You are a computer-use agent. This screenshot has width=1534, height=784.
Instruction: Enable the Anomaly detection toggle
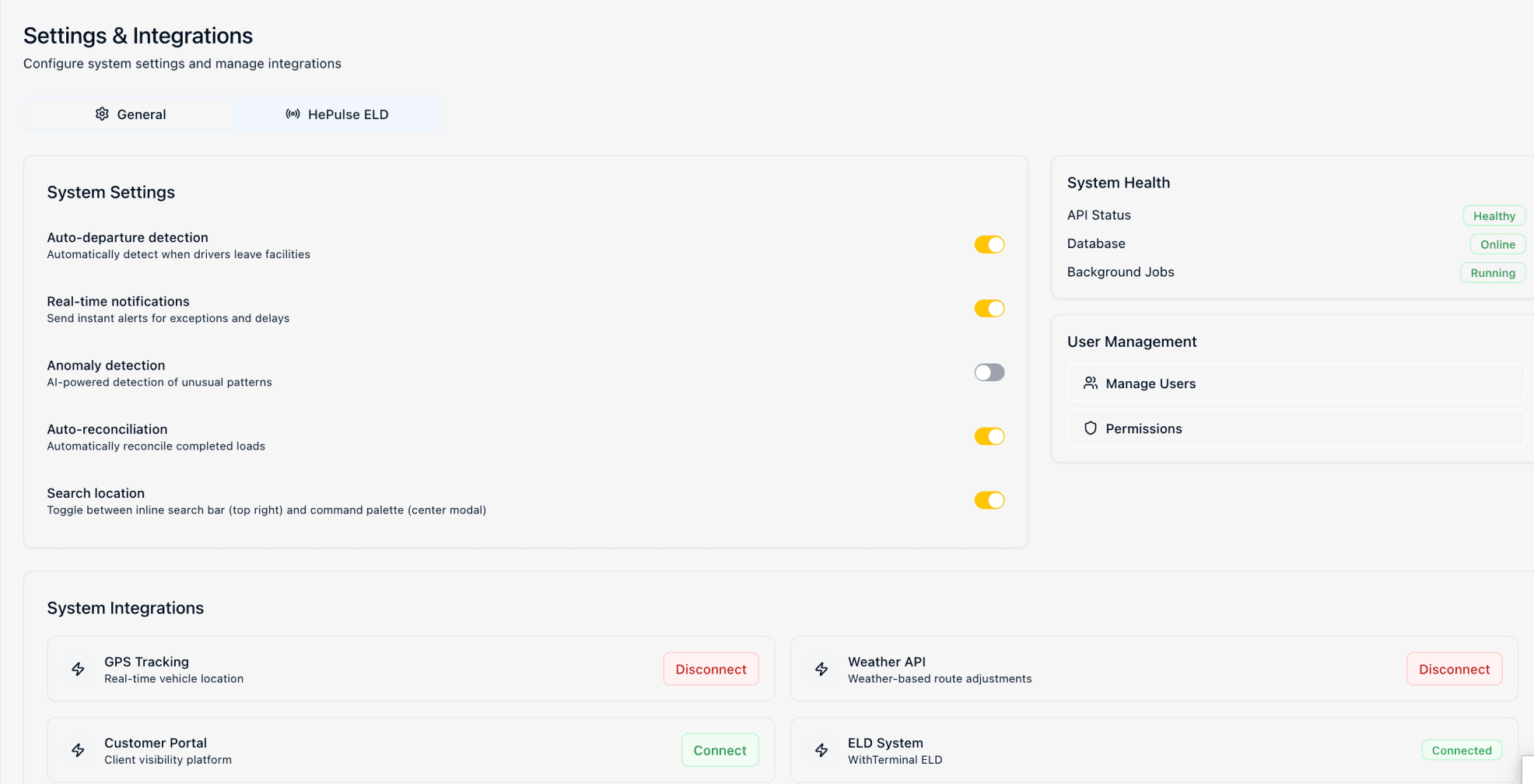point(989,373)
